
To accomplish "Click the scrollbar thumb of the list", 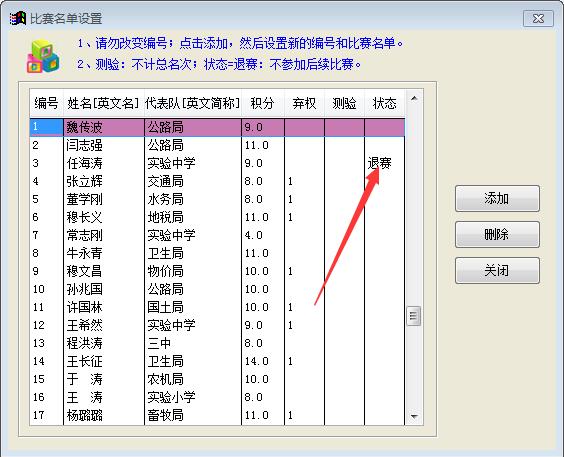I will pyautogui.click(x=414, y=316).
